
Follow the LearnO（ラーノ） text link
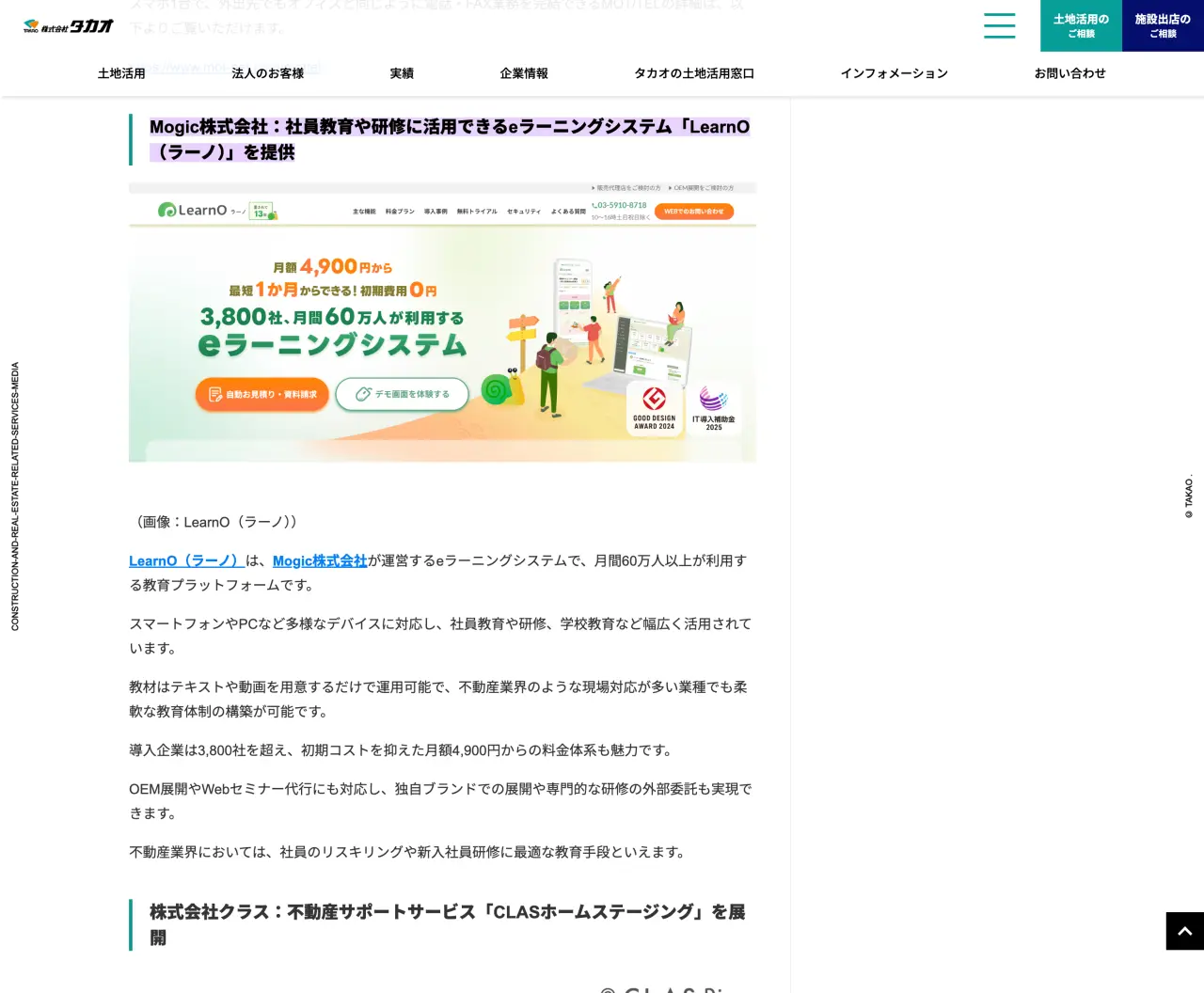[x=186, y=560]
